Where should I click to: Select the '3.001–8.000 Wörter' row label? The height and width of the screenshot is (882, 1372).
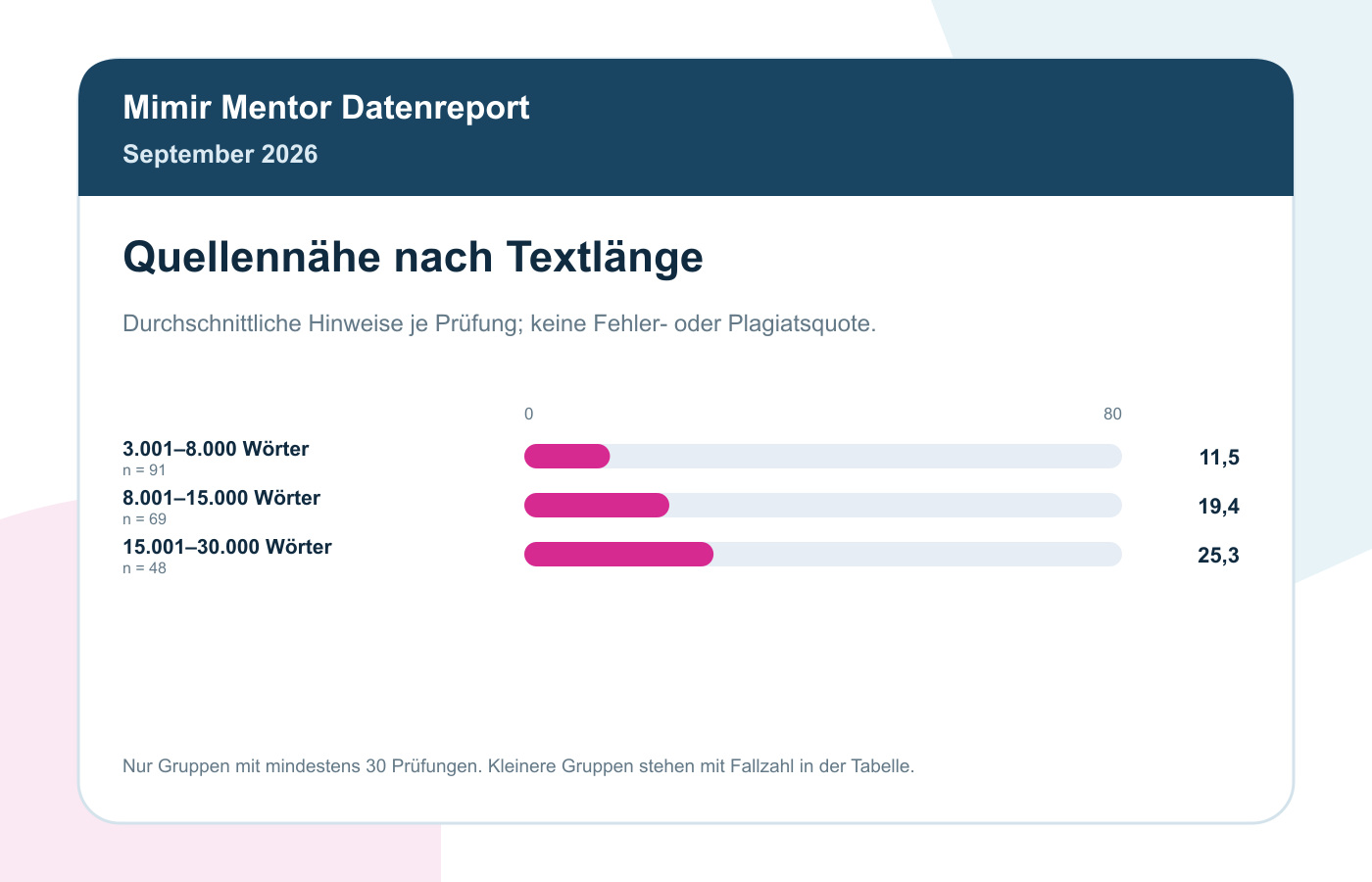pos(216,449)
